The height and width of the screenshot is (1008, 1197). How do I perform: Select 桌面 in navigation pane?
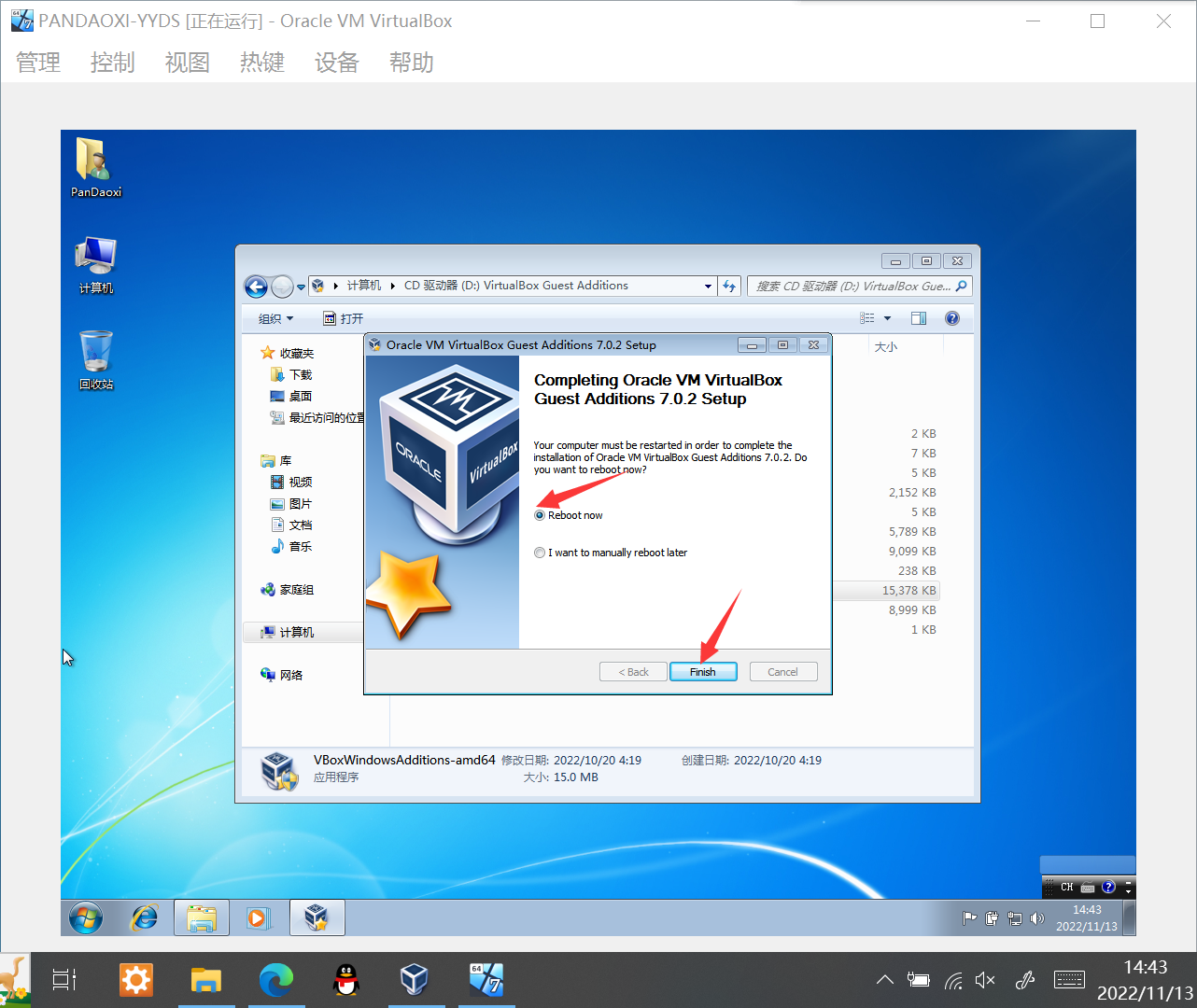(x=291, y=396)
